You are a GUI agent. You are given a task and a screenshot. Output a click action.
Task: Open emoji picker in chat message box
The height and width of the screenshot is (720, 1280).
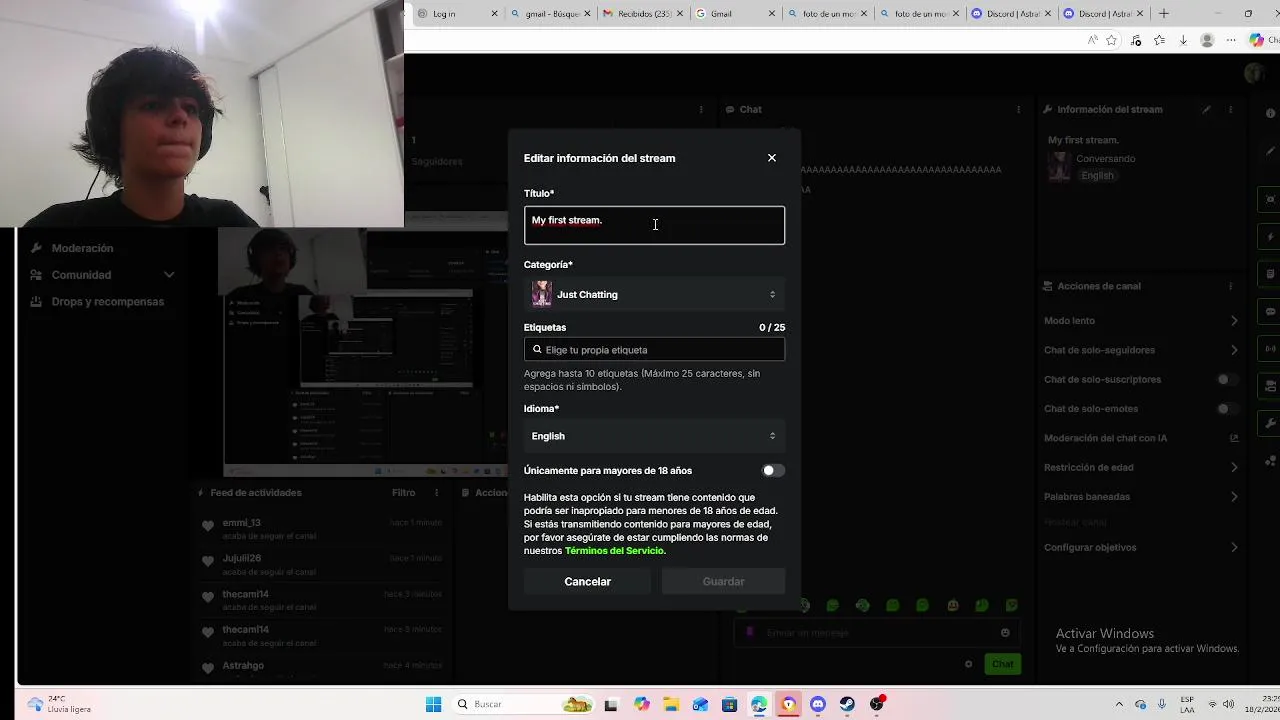click(x=1005, y=632)
